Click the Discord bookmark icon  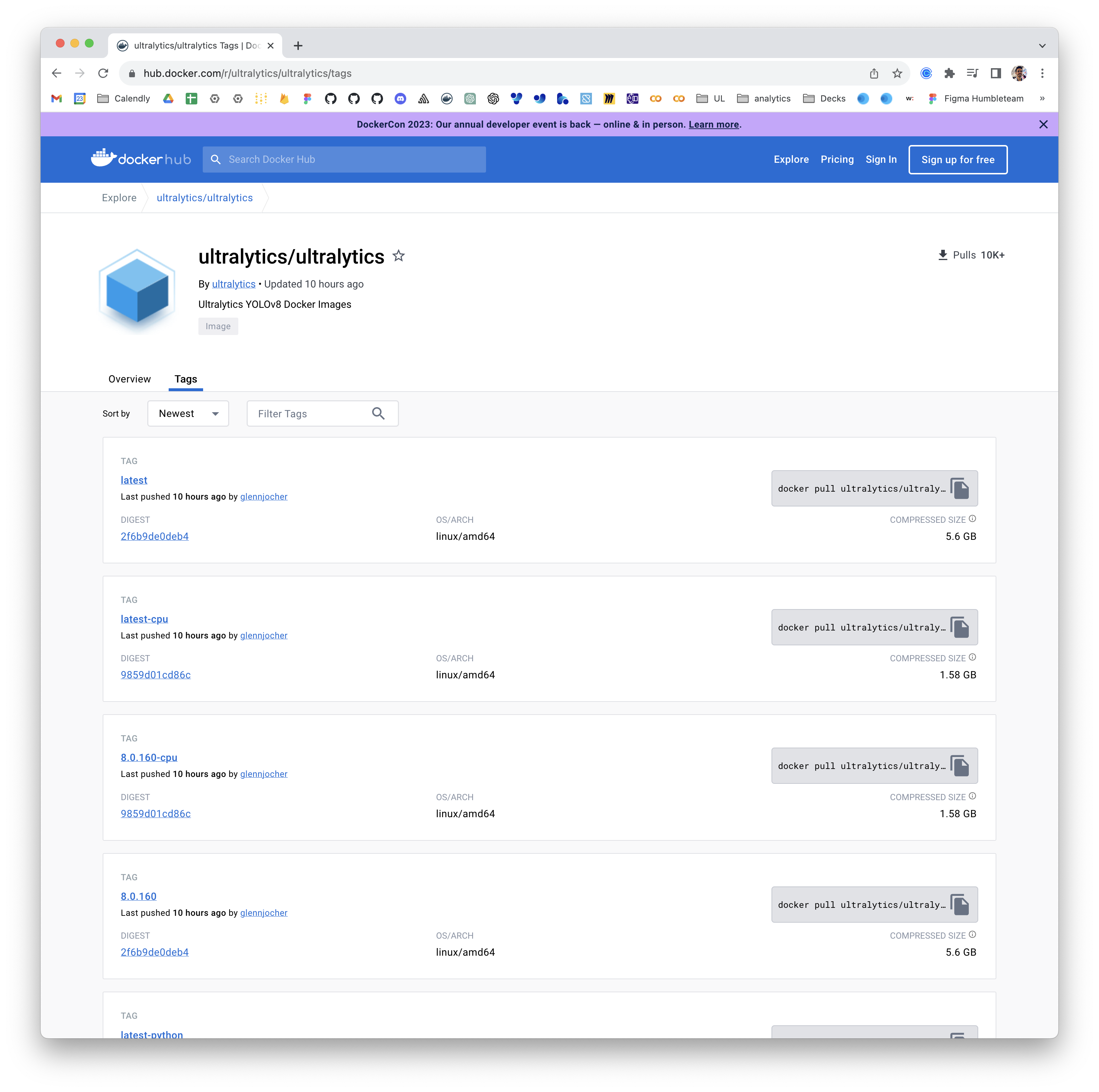click(x=401, y=98)
